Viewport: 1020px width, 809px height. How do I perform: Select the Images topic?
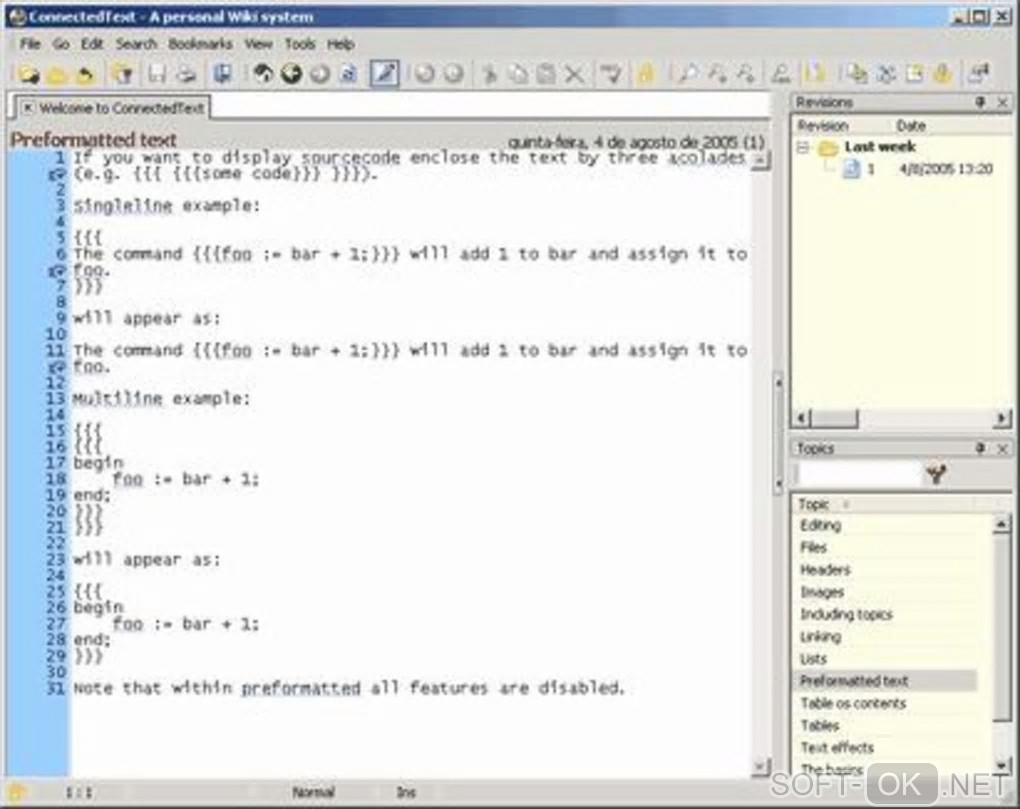[822, 592]
